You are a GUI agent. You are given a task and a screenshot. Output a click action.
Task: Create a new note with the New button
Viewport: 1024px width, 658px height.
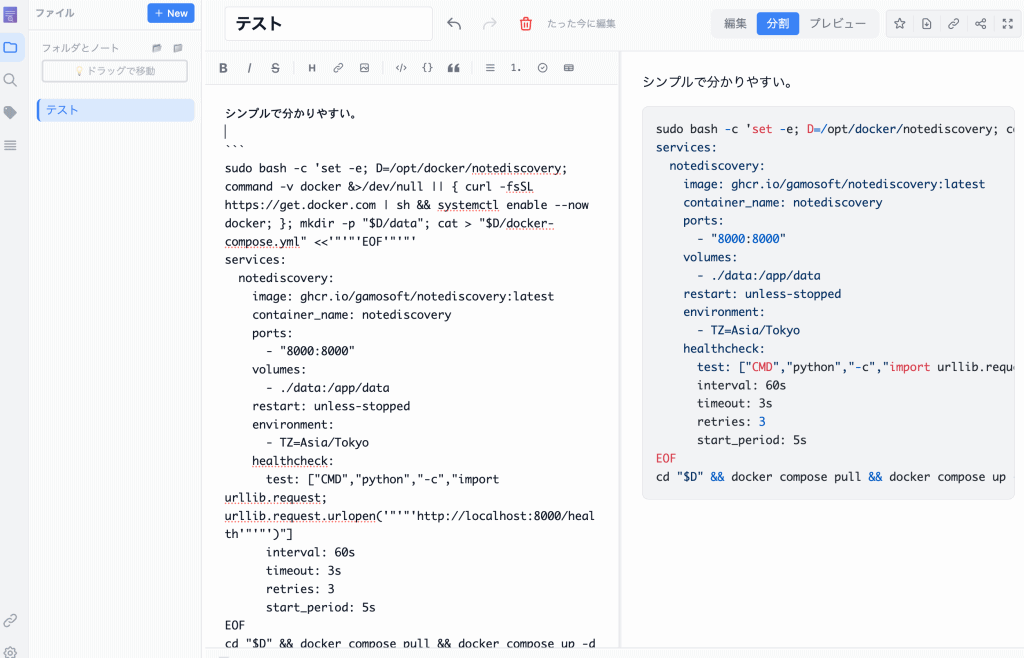coord(171,13)
